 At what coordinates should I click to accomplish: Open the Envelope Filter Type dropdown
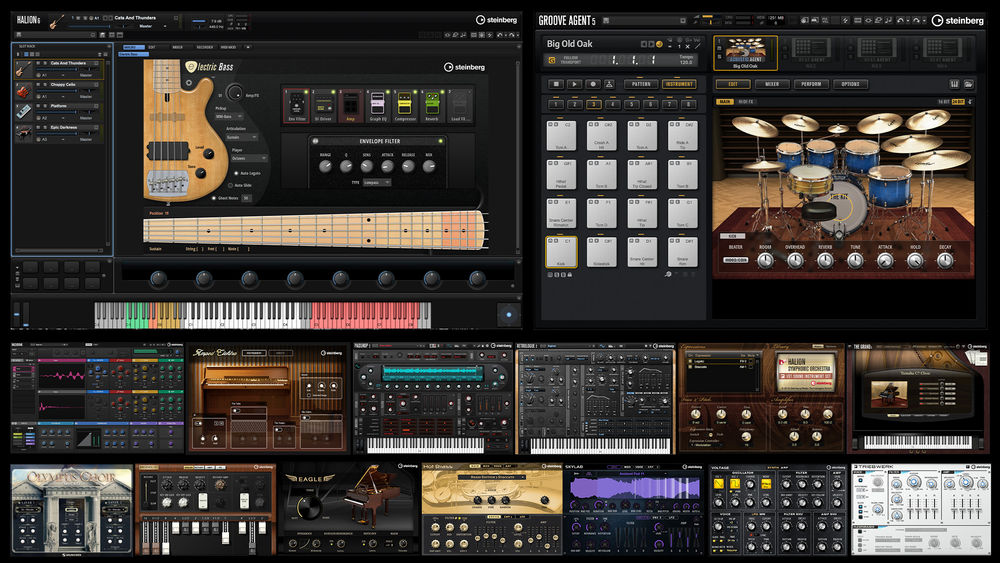coord(376,182)
